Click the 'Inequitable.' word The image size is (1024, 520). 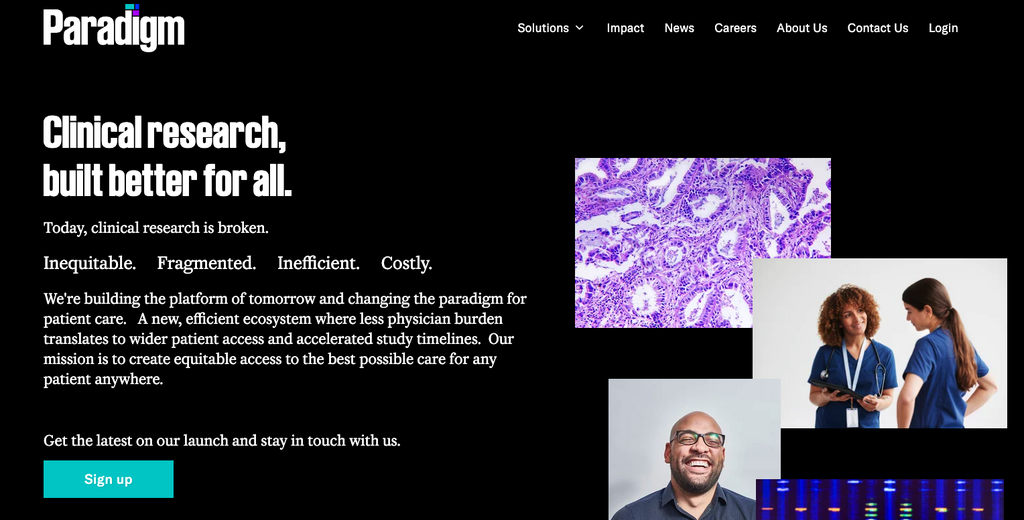(x=89, y=263)
